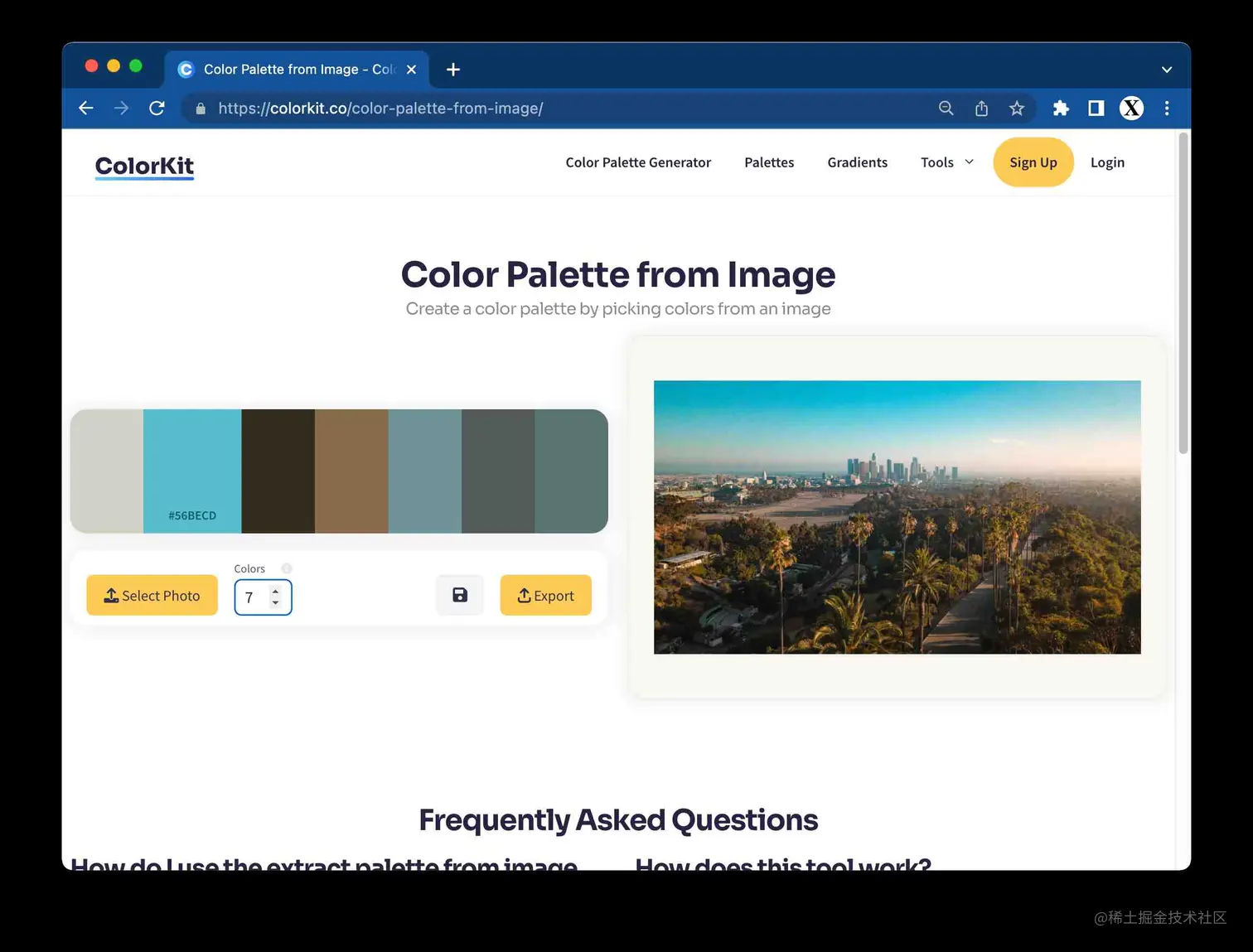Select the dark charcoal gray swatch

(x=498, y=471)
